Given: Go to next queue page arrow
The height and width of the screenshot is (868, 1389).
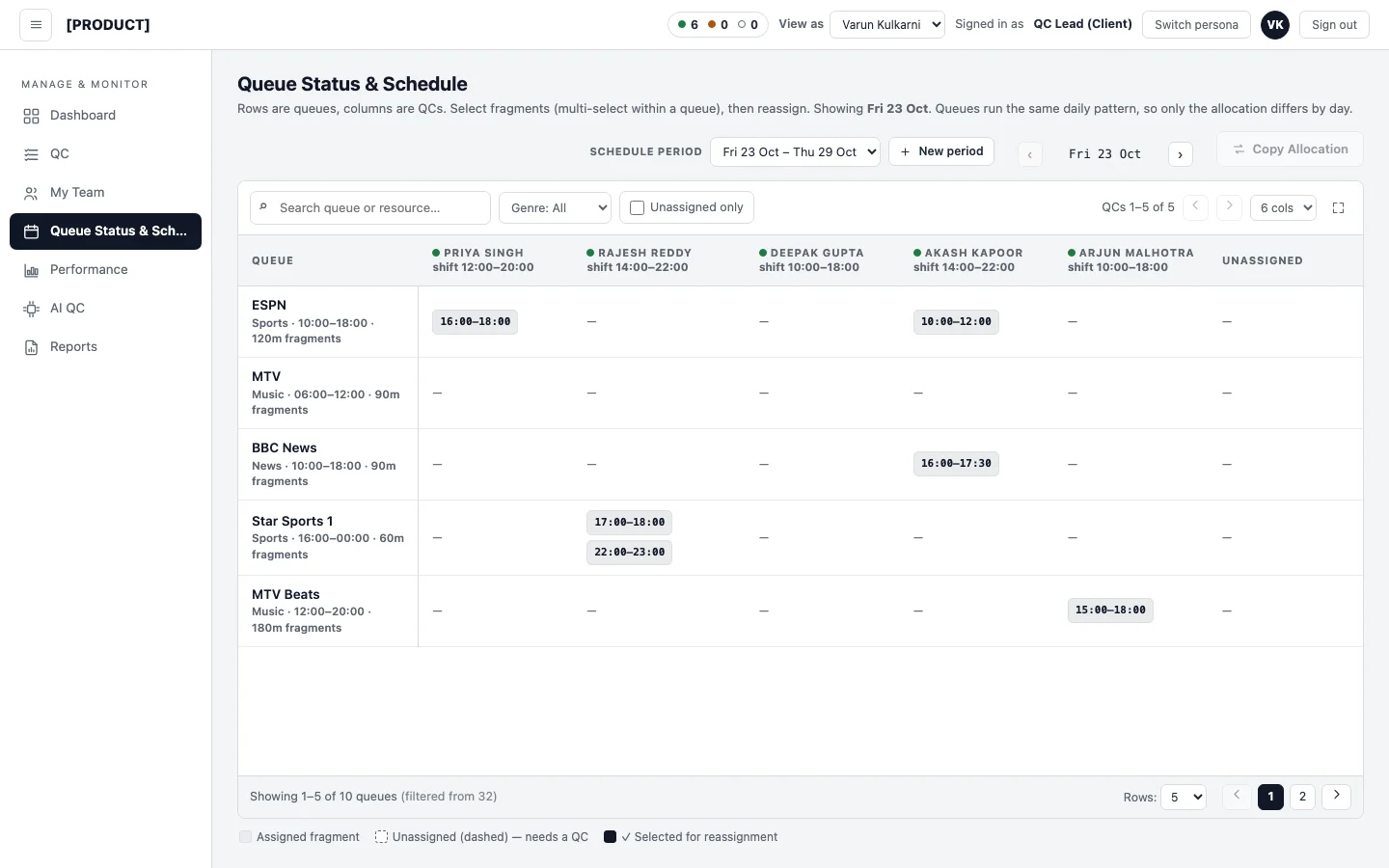Looking at the screenshot, I should coord(1336,796).
